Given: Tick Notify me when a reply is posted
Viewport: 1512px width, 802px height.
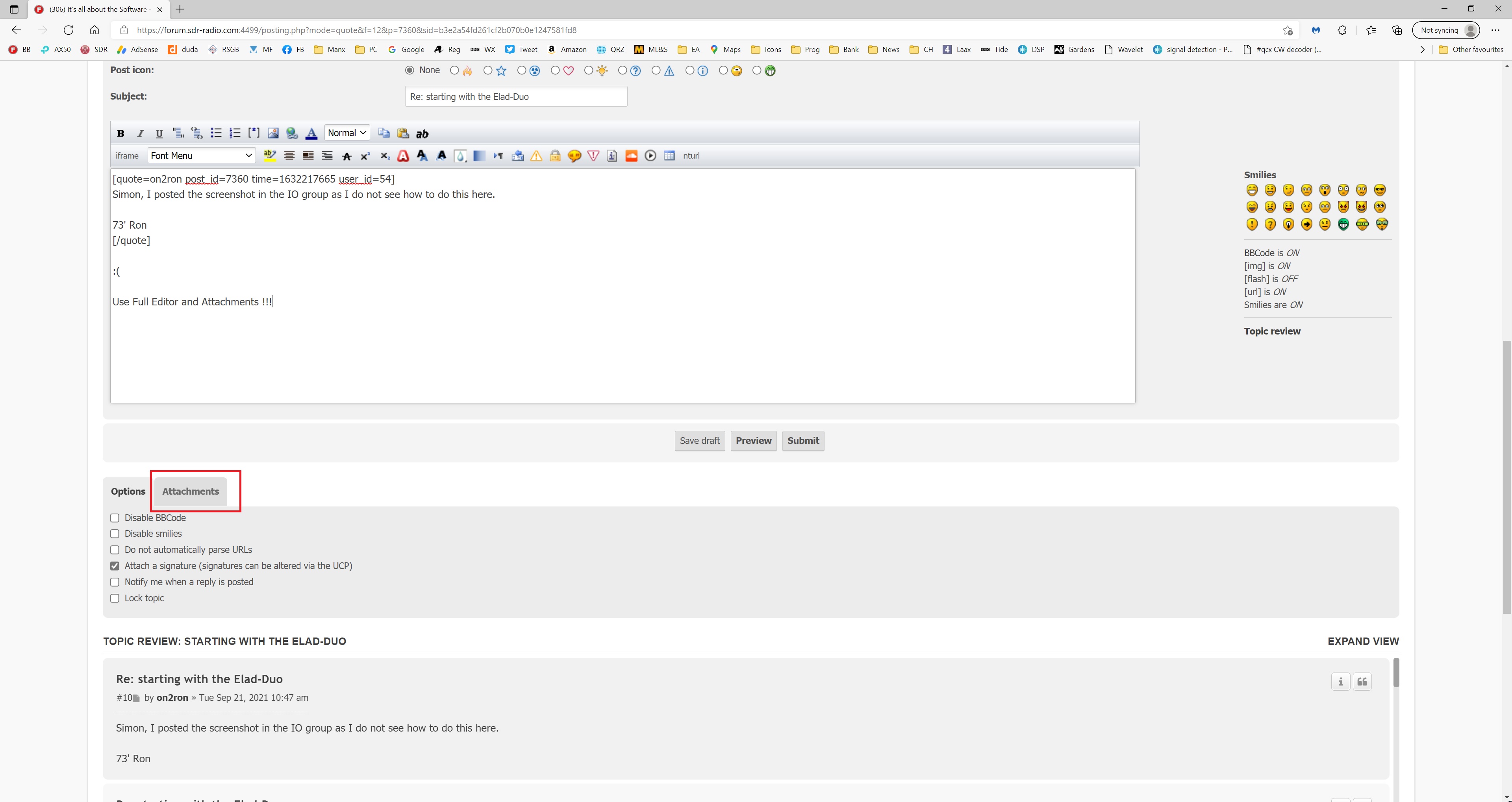Looking at the screenshot, I should click(x=115, y=582).
